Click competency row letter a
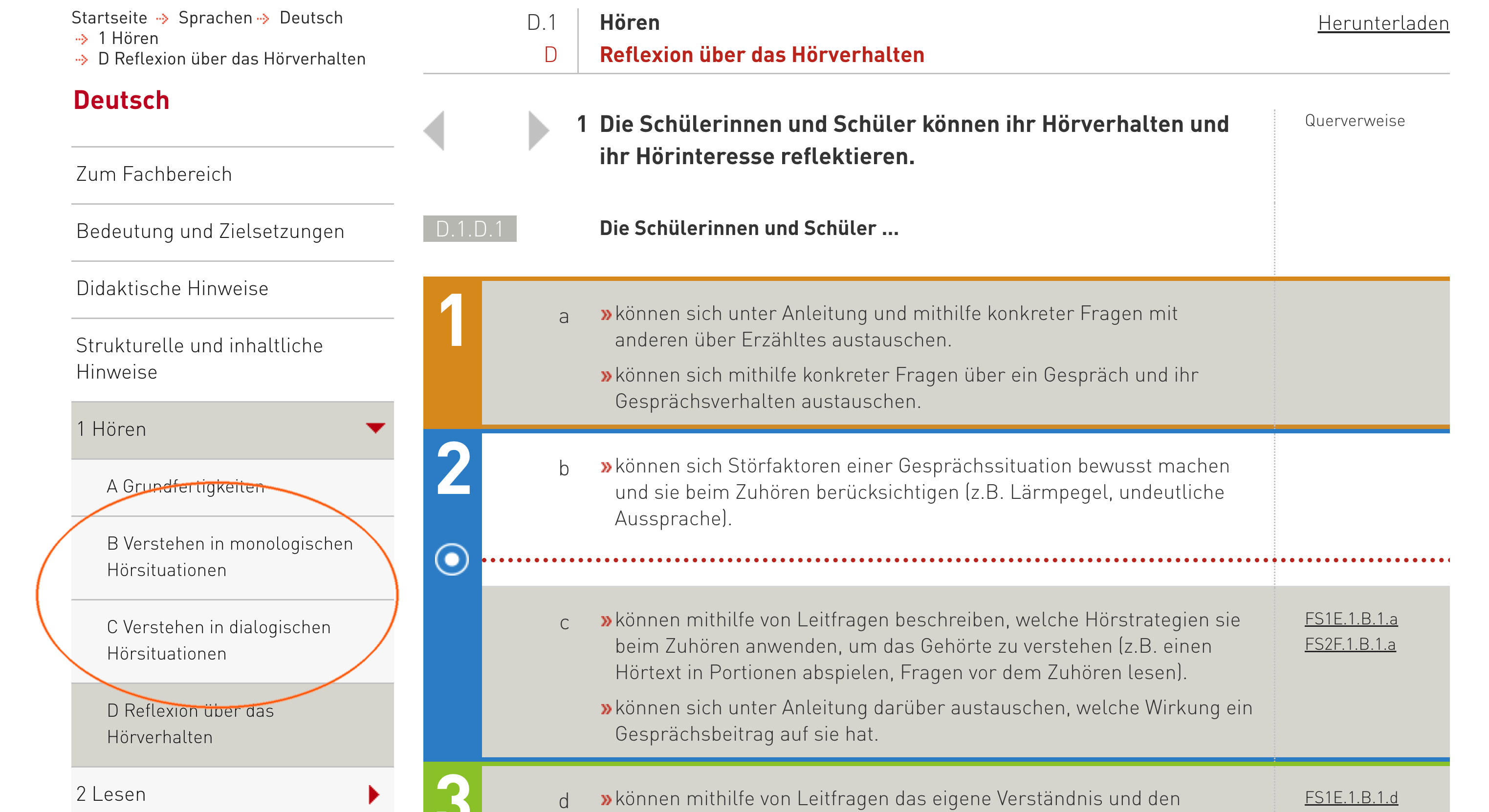The image size is (1489, 812). (x=564, y=317)
